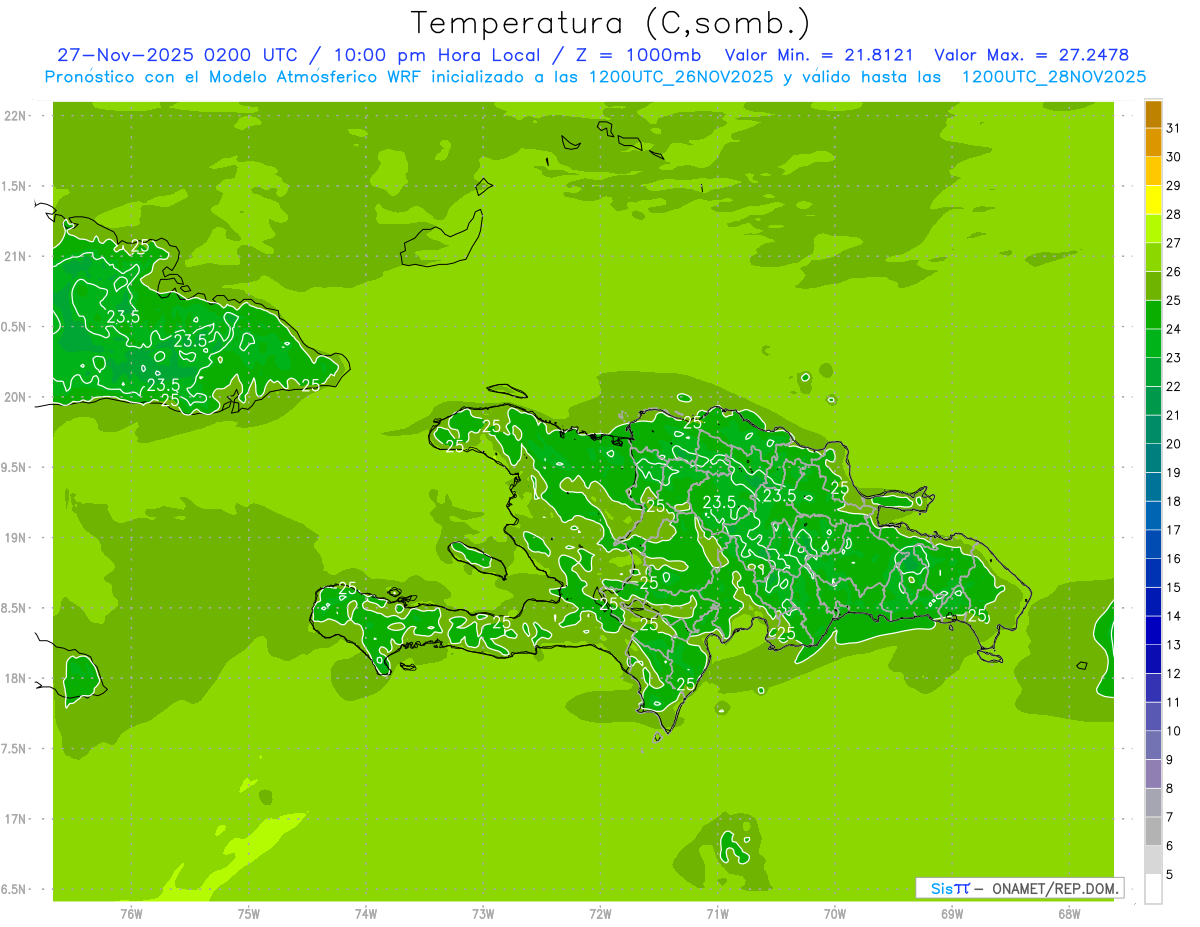Click the "30" value on the color scale
The height and width of the screenshot is (927, 1200).
pyautogui.click(x=1173, y=157)
